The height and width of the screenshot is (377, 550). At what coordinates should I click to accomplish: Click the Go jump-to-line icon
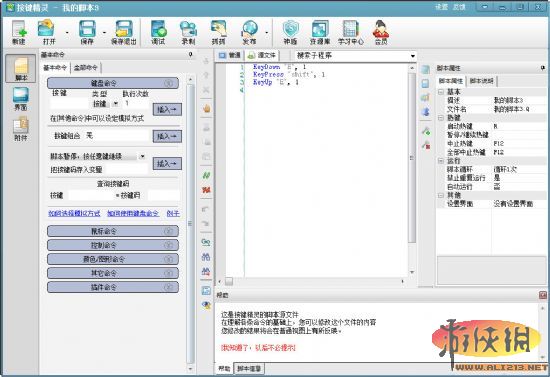[206, 242]
